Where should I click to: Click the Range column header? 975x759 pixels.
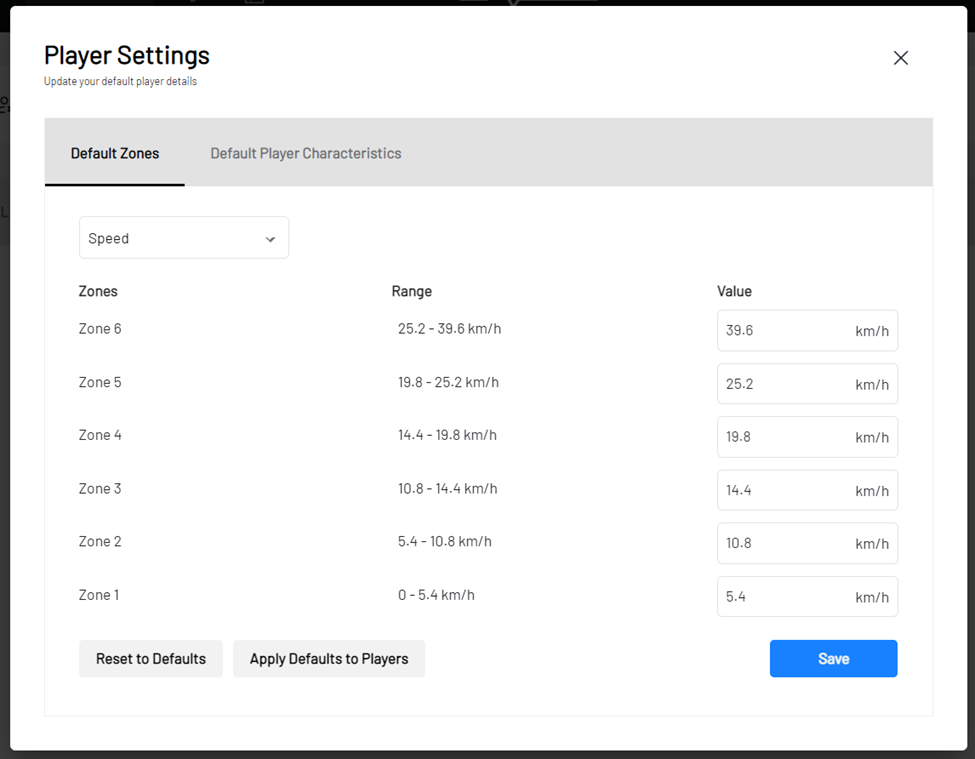(x=412, y=292)
